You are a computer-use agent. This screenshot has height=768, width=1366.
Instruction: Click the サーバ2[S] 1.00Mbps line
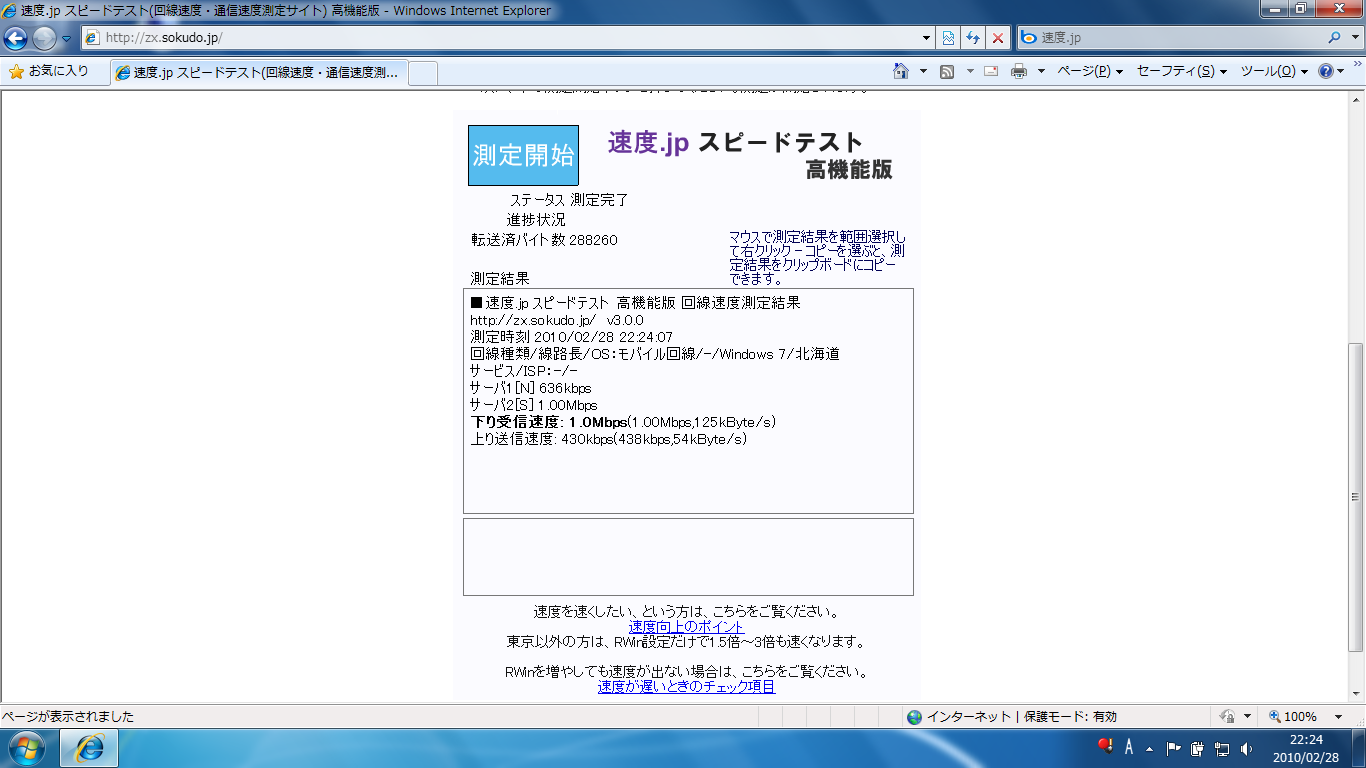[534, 405]
